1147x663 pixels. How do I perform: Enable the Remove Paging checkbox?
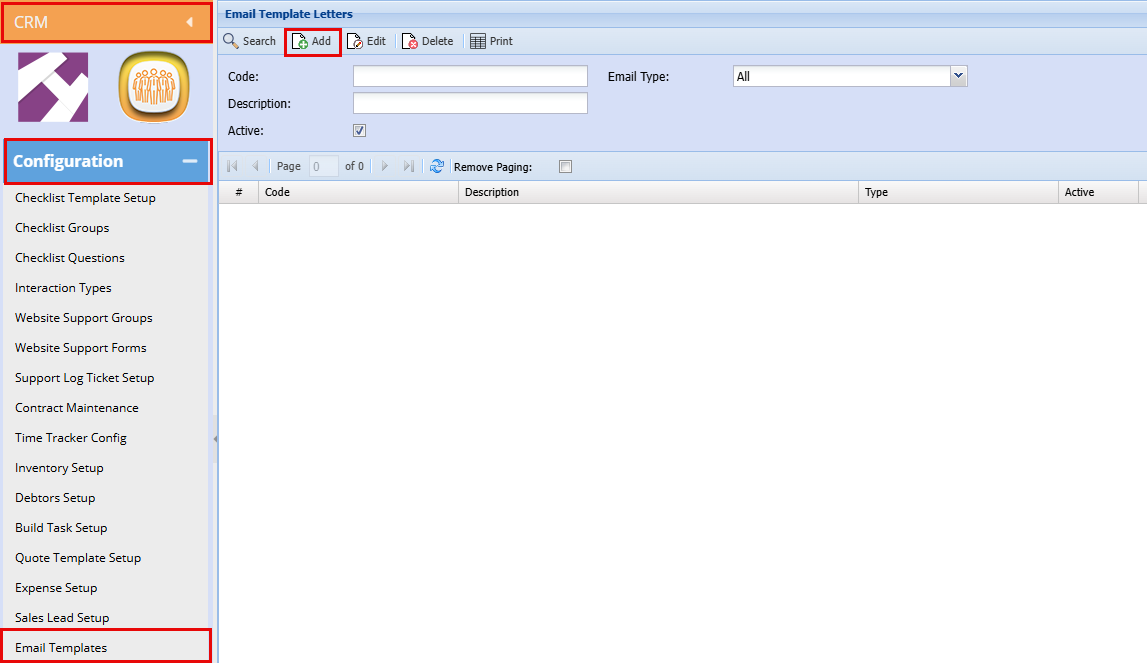point(565,166)
